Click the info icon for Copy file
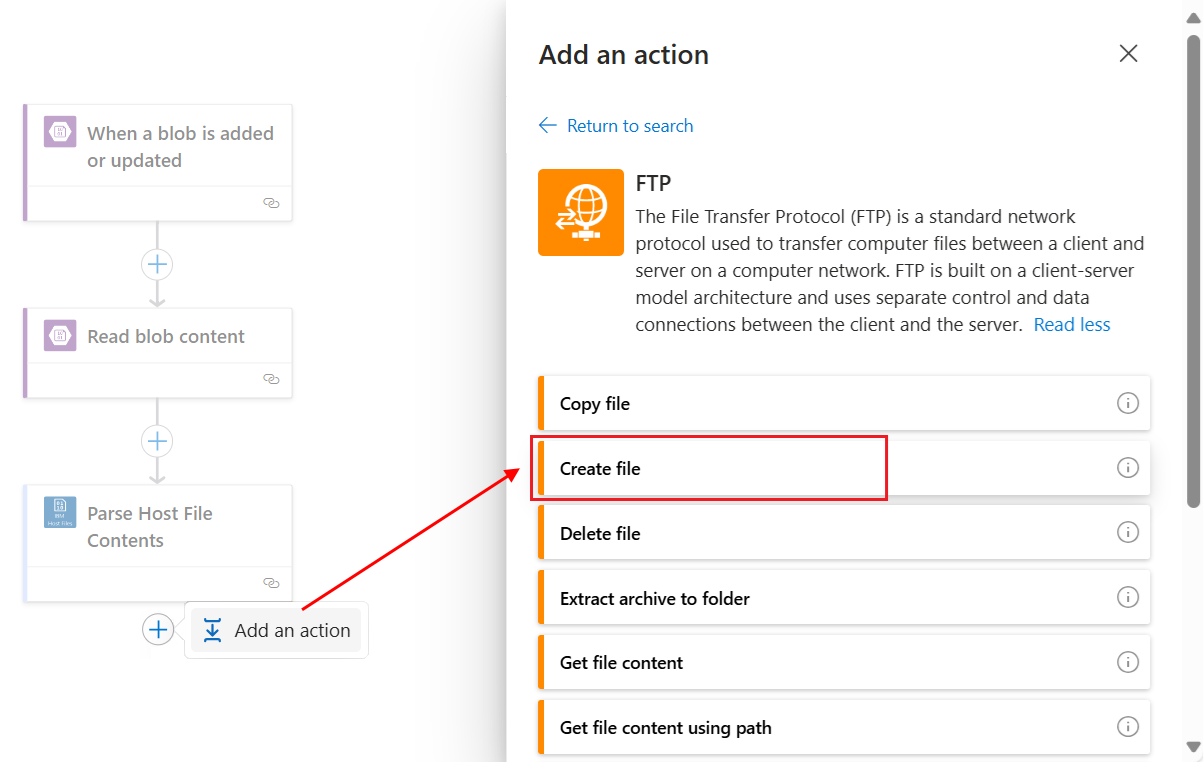The height and width of the screenshot is (762, 1204). pos(1128,403)
